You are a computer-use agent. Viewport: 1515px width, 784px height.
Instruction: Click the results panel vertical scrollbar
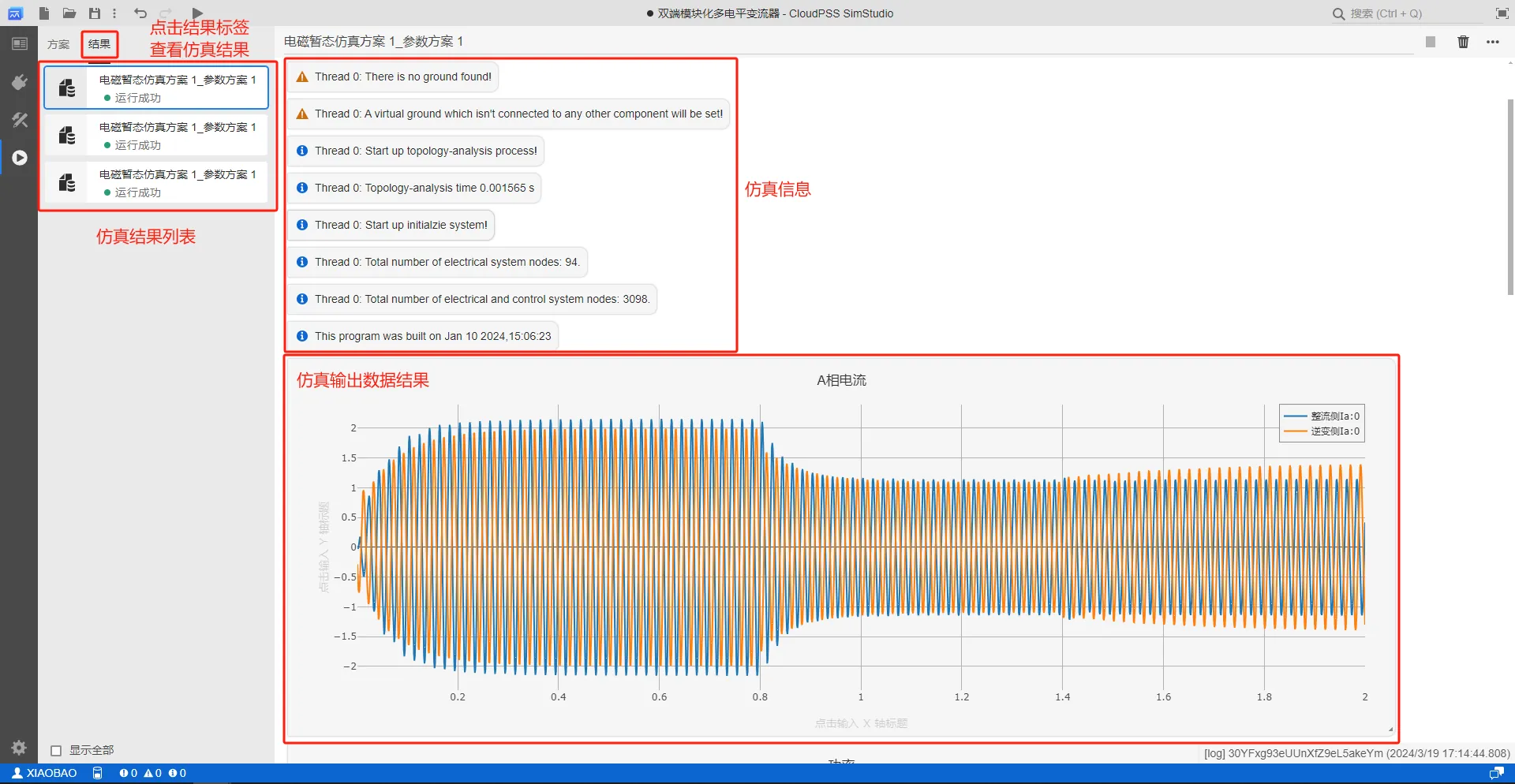click(1510, 197)
